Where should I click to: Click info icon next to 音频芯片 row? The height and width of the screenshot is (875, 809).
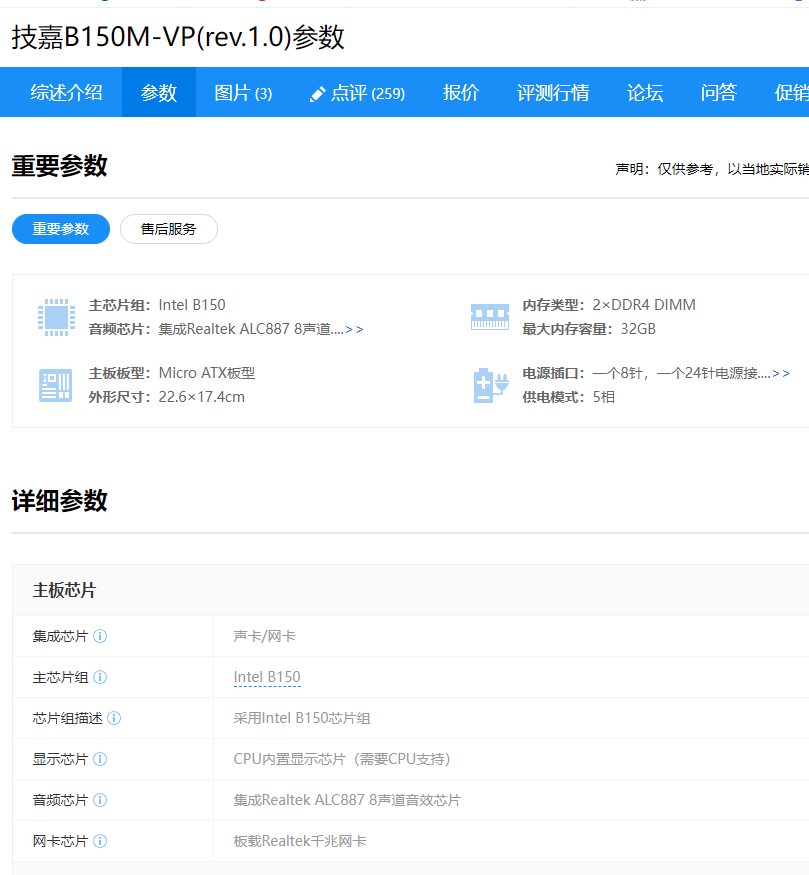(x=100, y=800)
